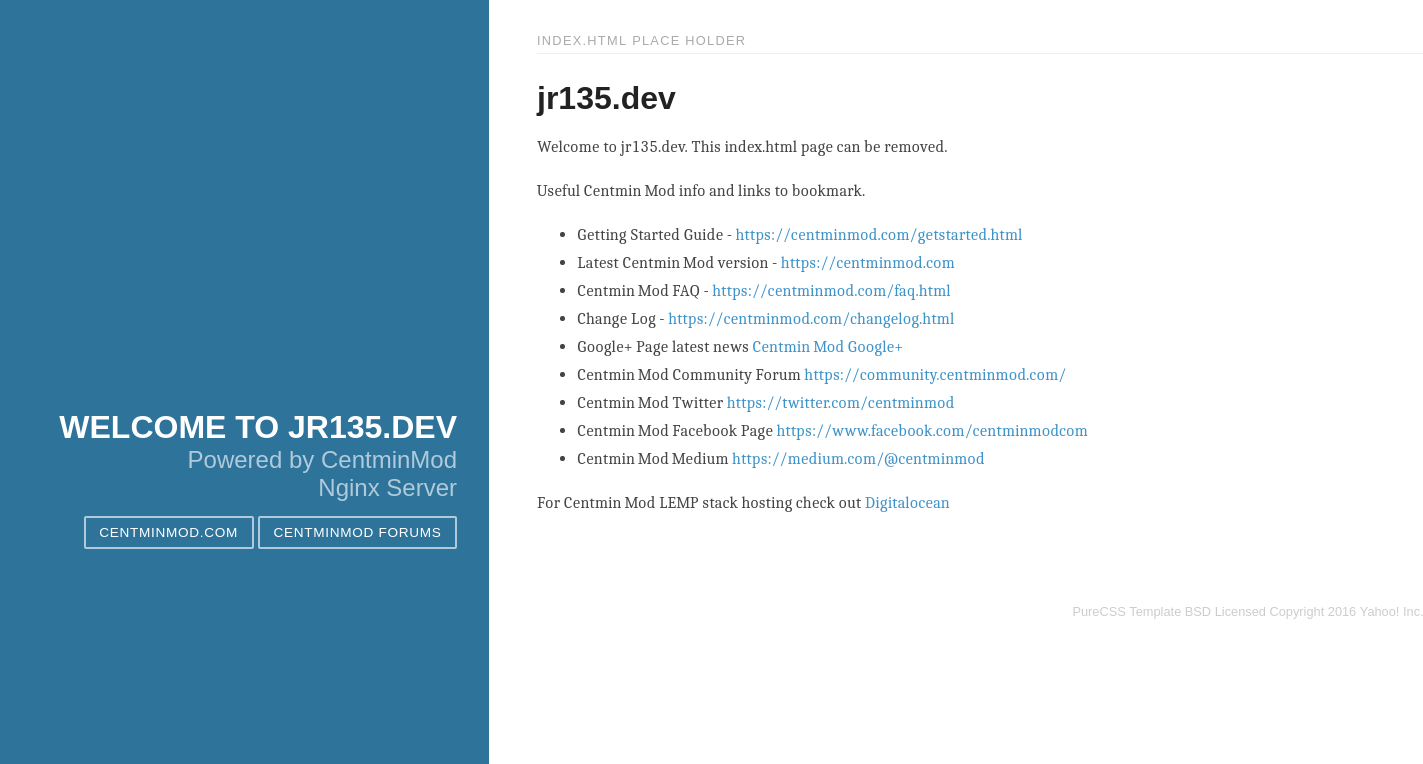Click the PureCSS Template copyright footer text
Image resolution: width=1423 pixels, height=764 pixels.
click(1247, 612)
